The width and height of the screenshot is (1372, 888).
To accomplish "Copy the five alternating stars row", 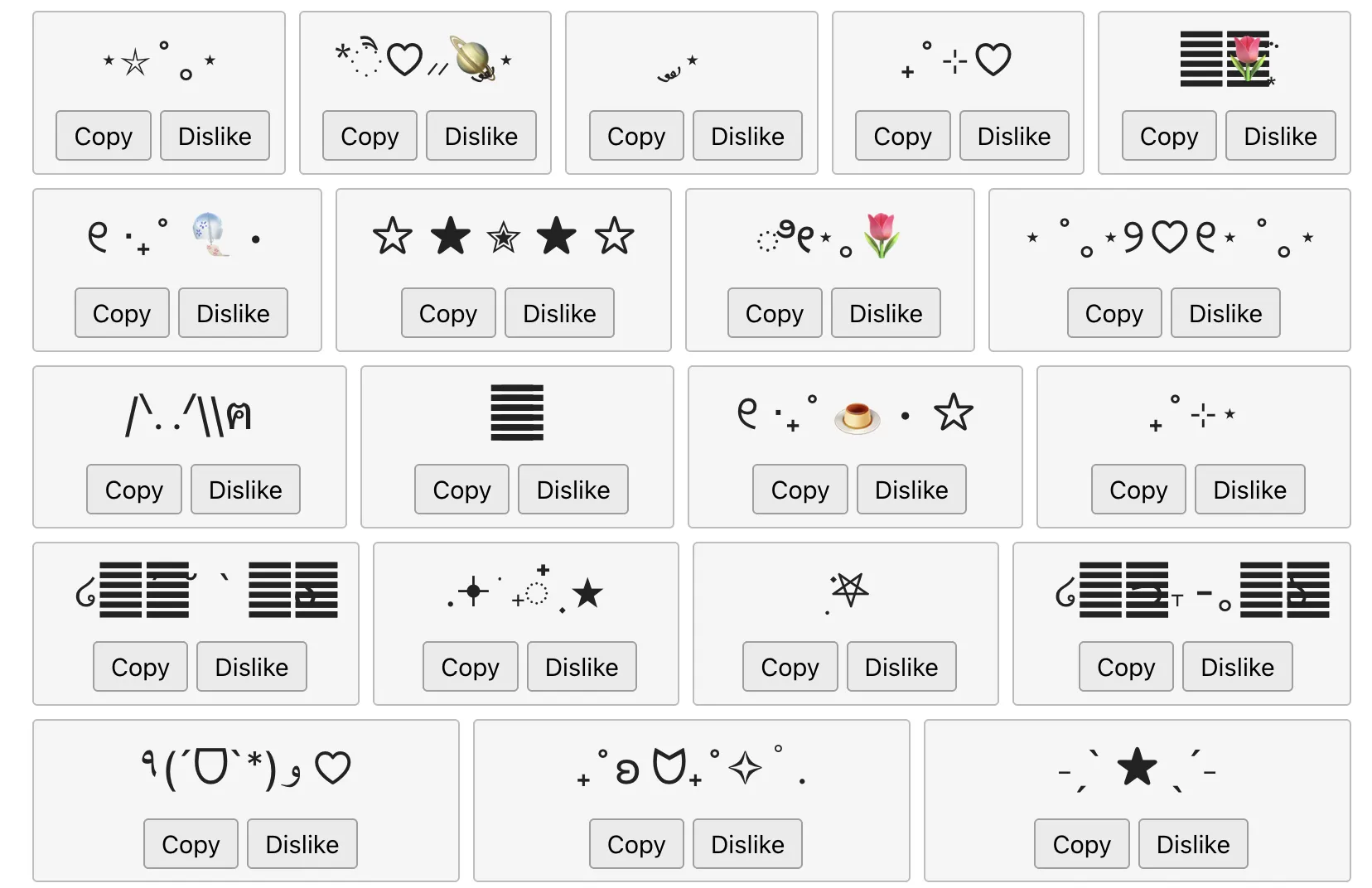I will 448,313.
